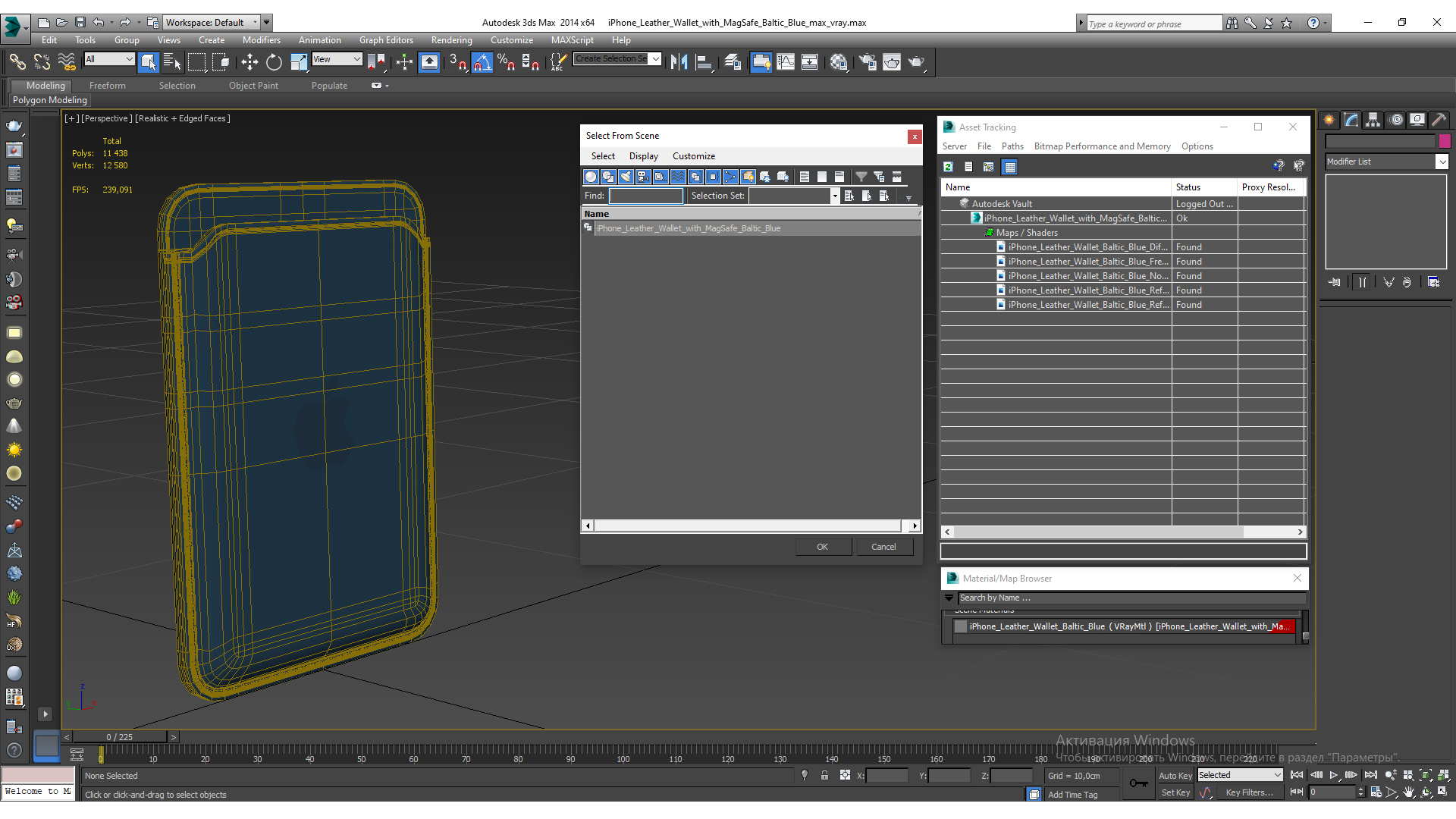Toggle Display Cameras filter in Select From Scene
The height and width of the screenshot is (819, 1456).
tap(643, 177)
